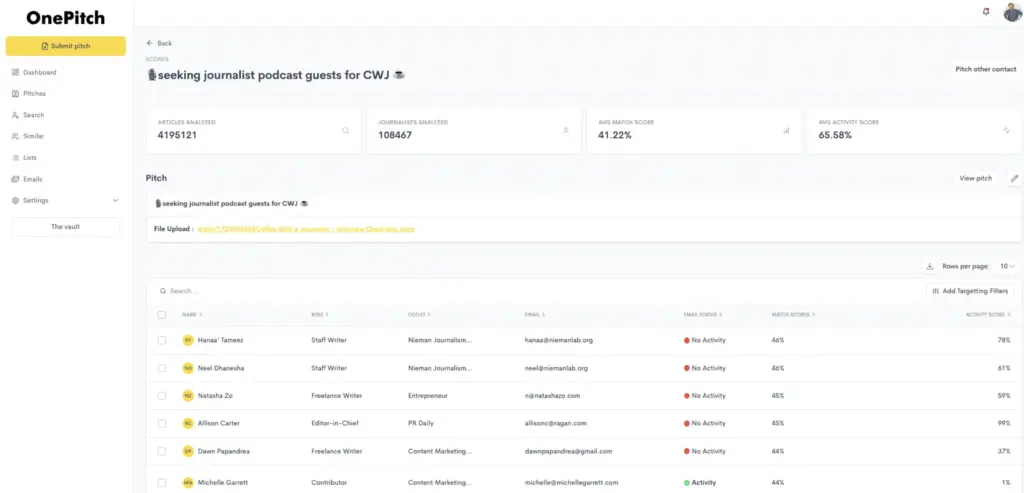
Task: Click Pitch other contact button
Action: point(985,69)
